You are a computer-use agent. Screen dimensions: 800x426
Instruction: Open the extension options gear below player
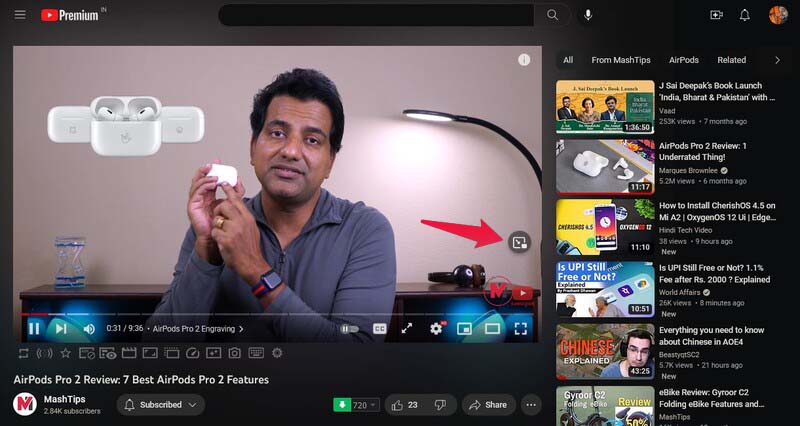coord(277,353)
